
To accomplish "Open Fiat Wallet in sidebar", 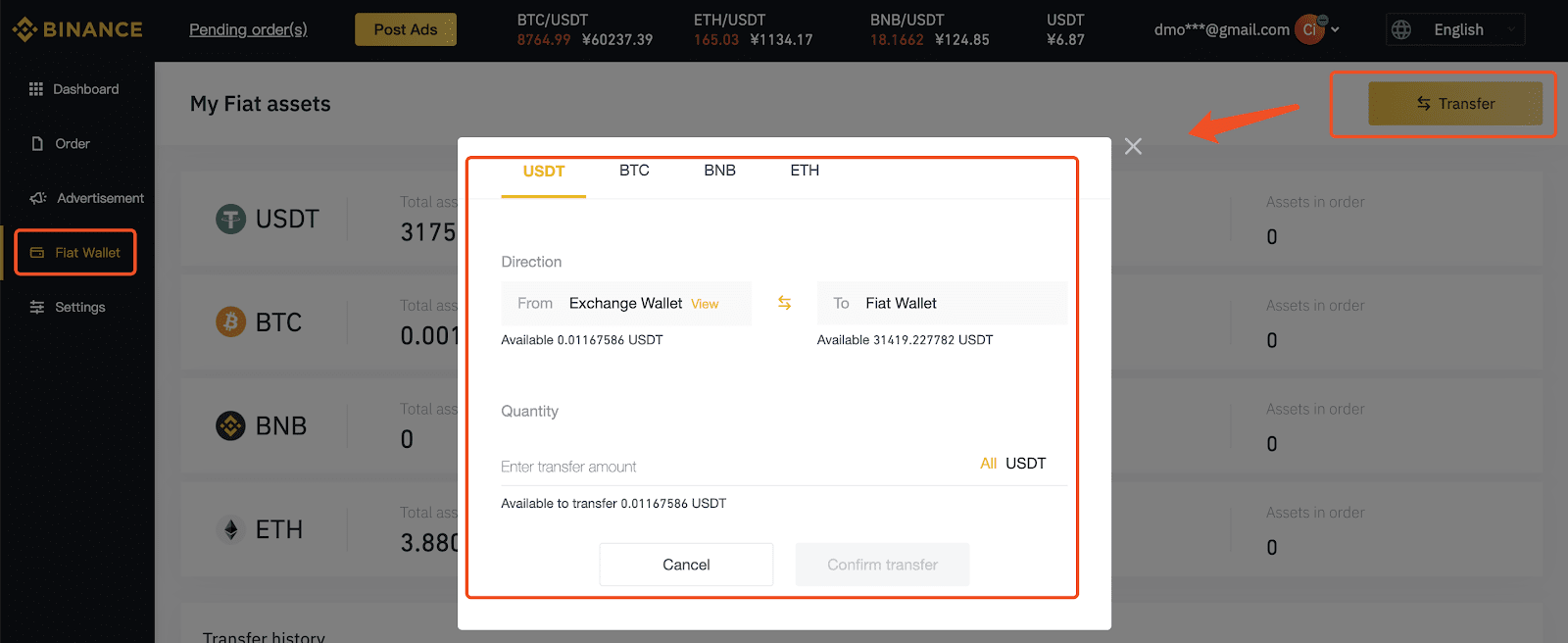I will pyautogui.click(x=75, y=253).
